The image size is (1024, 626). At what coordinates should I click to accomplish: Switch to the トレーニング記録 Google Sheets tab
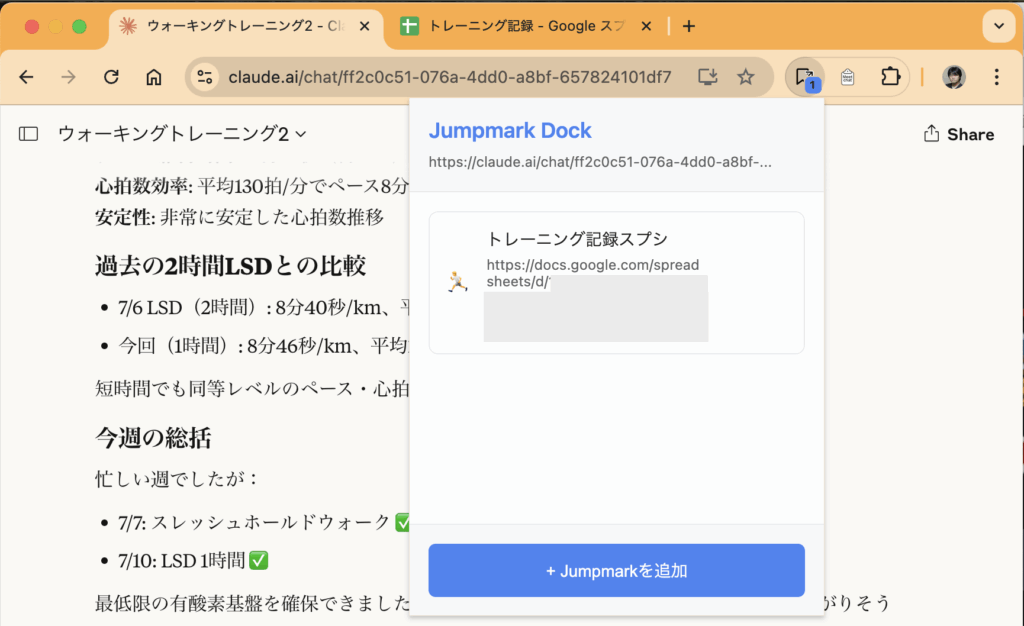coord(526,26)
